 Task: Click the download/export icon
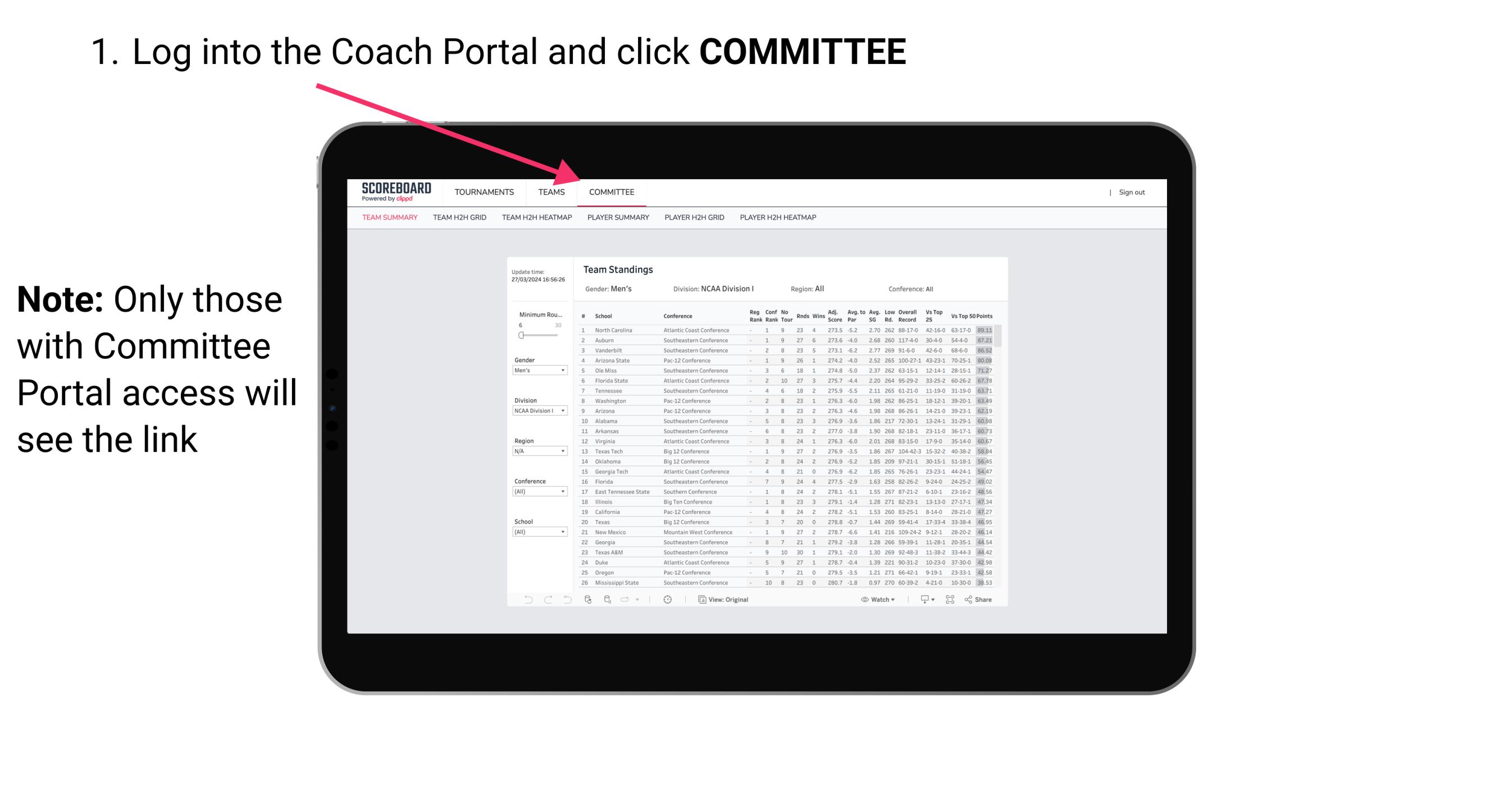click(x=921, y=600)
